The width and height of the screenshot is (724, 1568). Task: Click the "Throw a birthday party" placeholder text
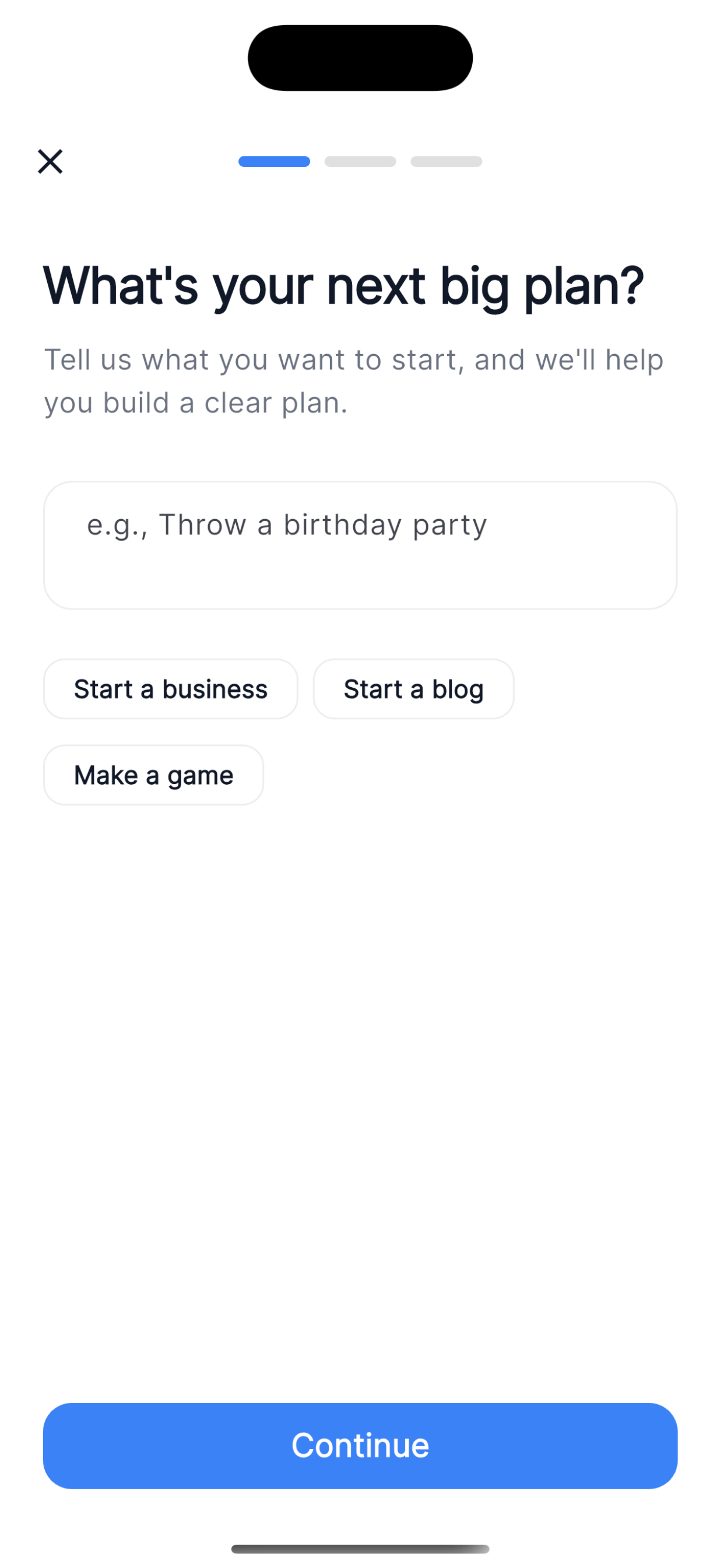tap(287, 524)
